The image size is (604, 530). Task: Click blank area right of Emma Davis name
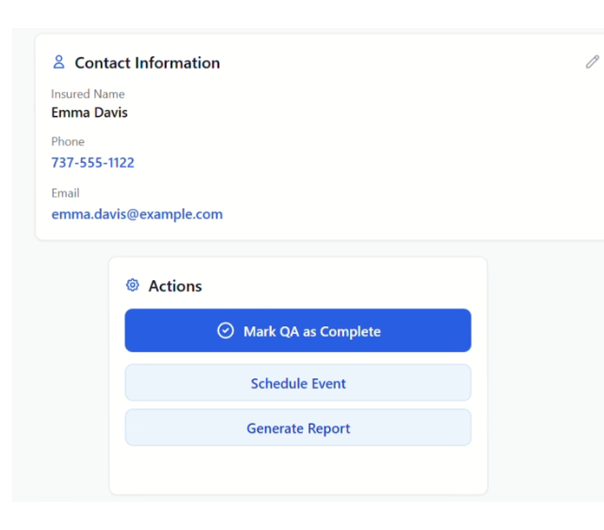point(350,112)
